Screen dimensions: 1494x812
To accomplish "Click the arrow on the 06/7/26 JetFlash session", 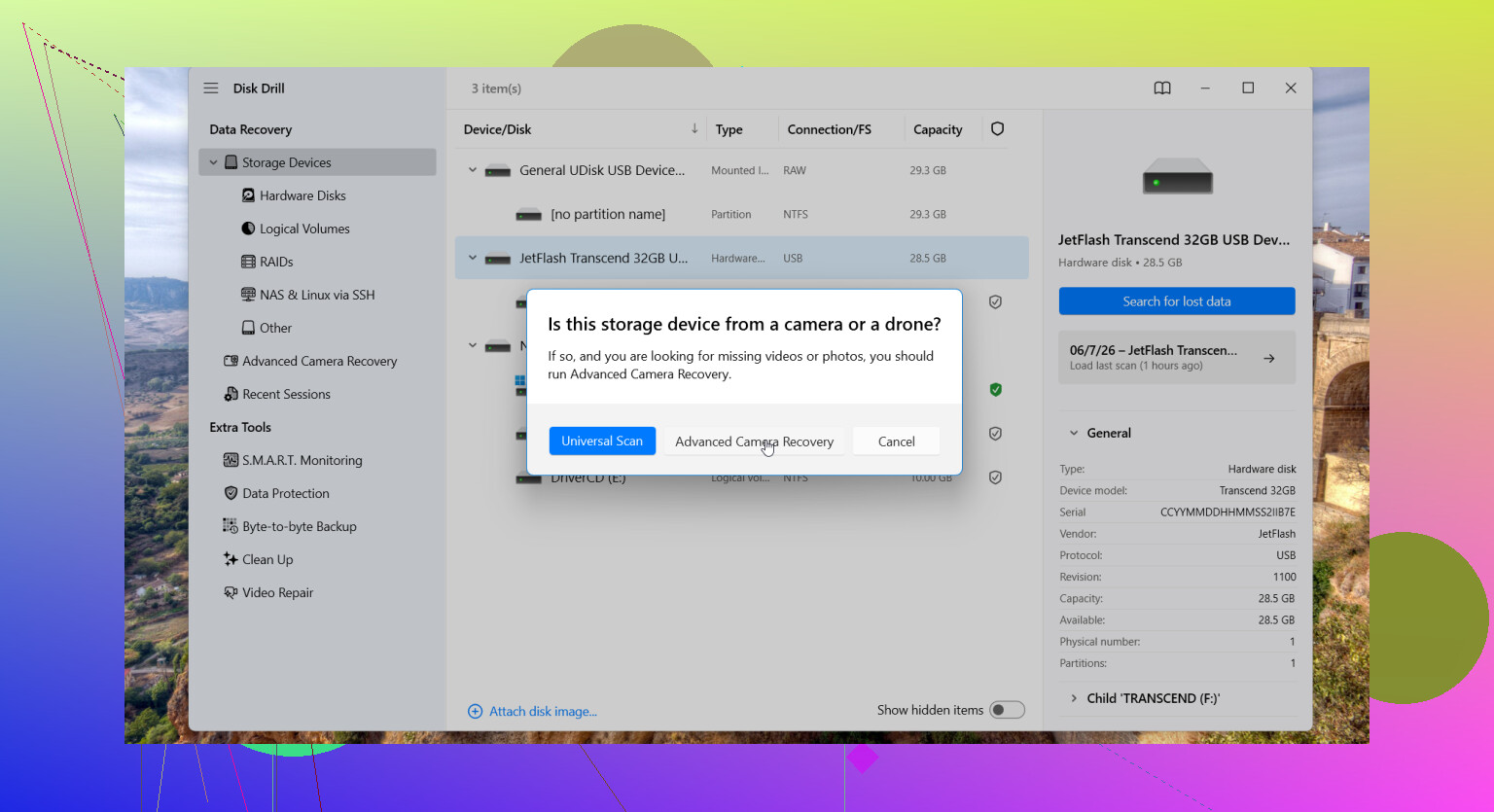I will pos(1269,359).
